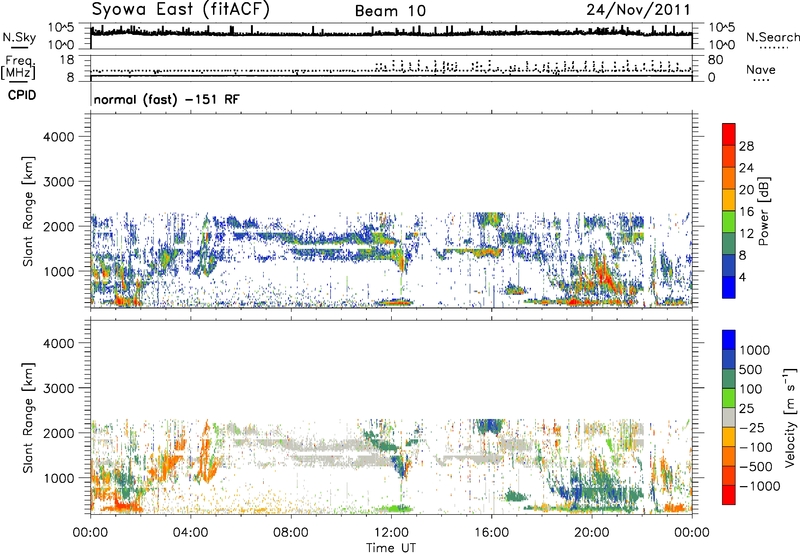This screenshot has width=800, height=554.
Task: Click the 'Time UT' axis title
Action: (x=391, y=547)
